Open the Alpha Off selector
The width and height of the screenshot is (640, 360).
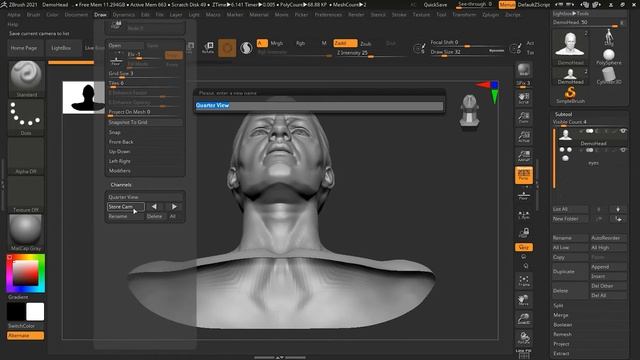(x=26, y=156)
